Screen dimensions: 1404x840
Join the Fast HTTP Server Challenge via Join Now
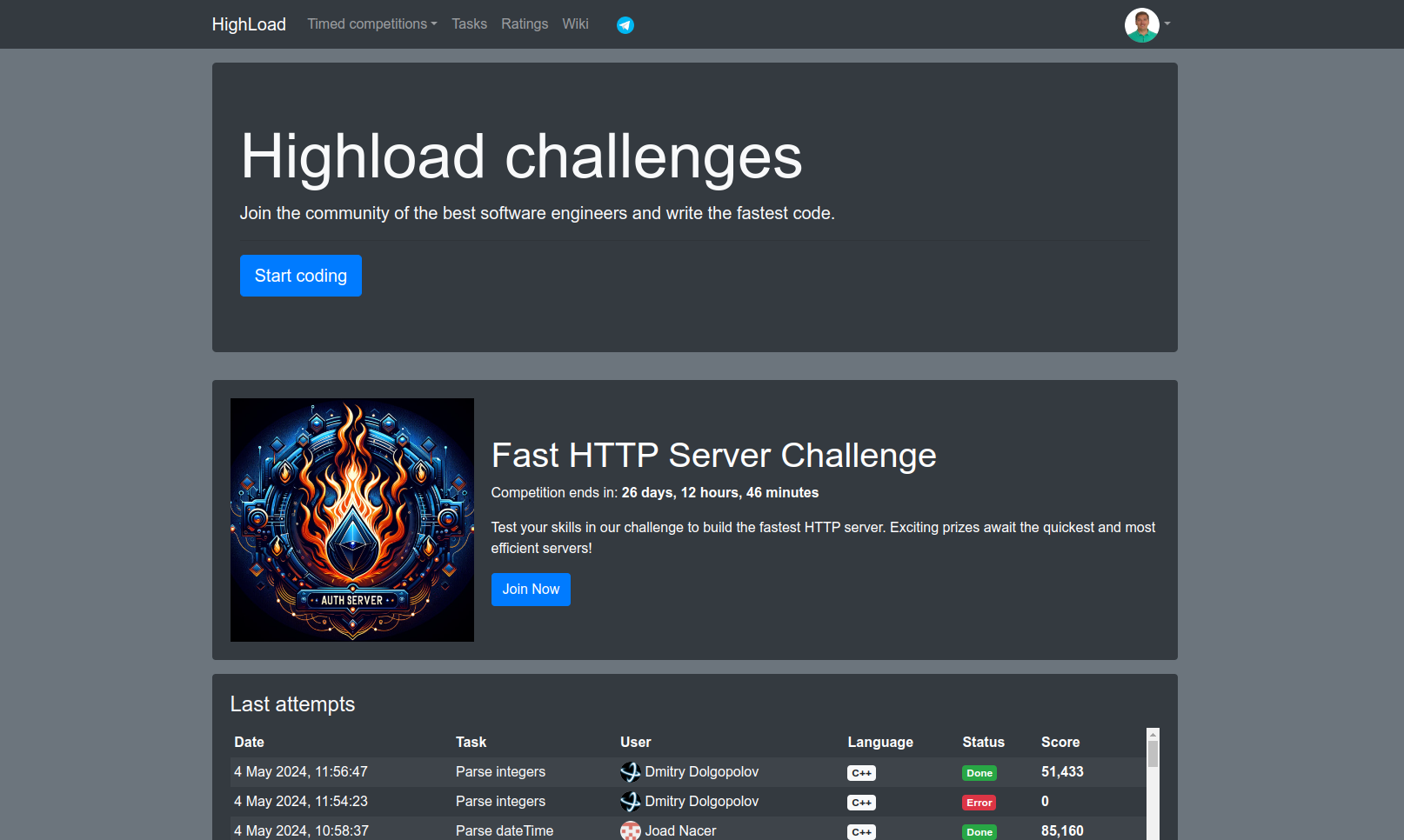click(x=531, y=590)
